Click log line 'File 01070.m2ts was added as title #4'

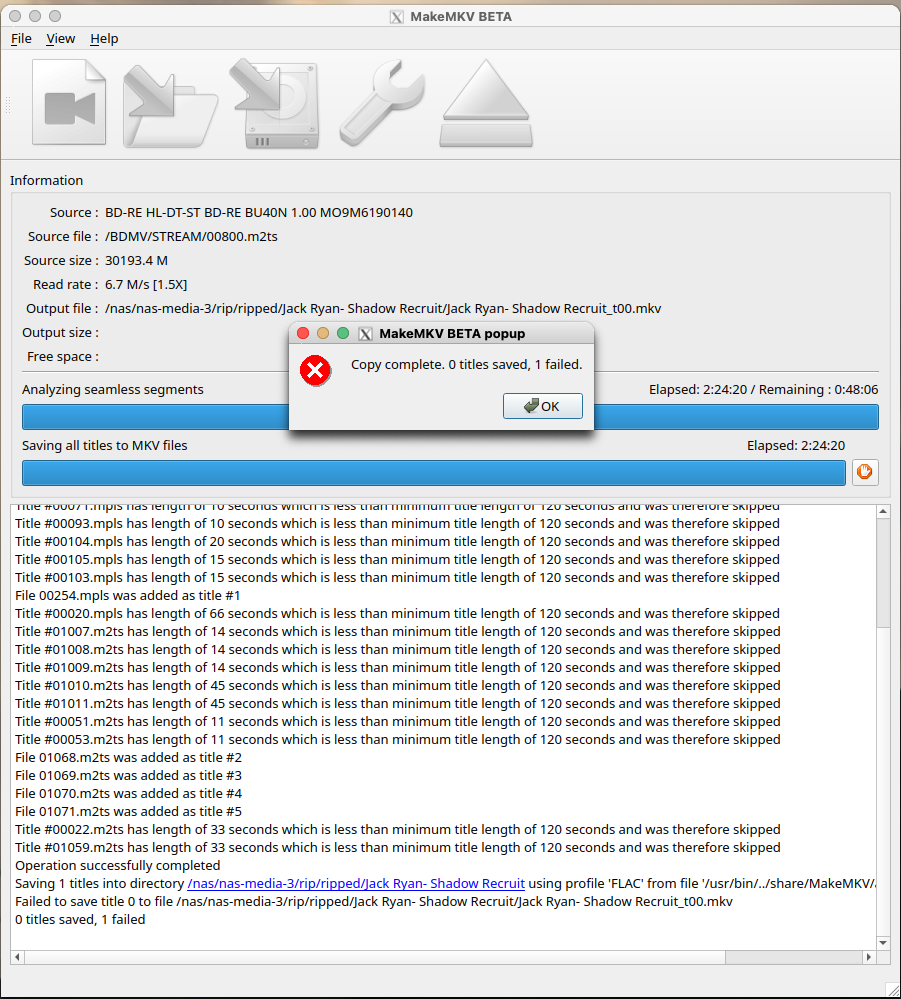(129, 794)
